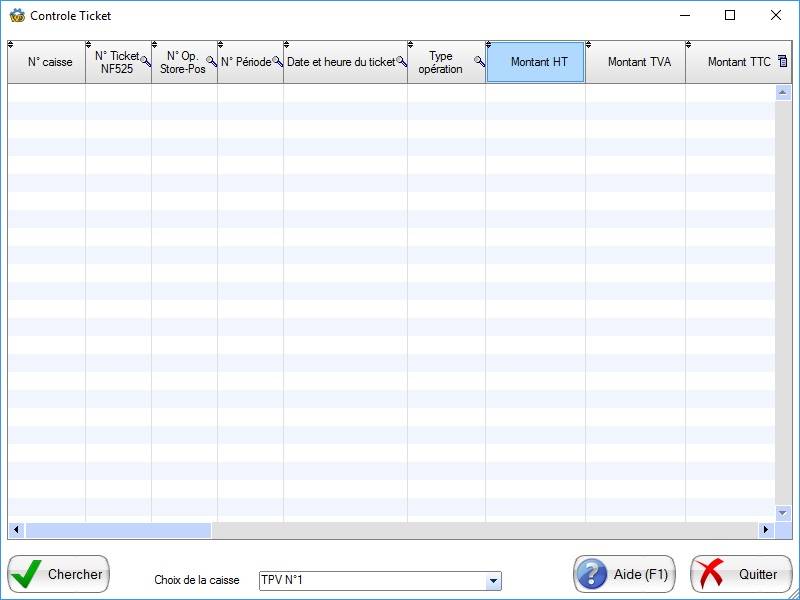
Task: Maximize the Controle Ticket window
Action: coord(730,15)
